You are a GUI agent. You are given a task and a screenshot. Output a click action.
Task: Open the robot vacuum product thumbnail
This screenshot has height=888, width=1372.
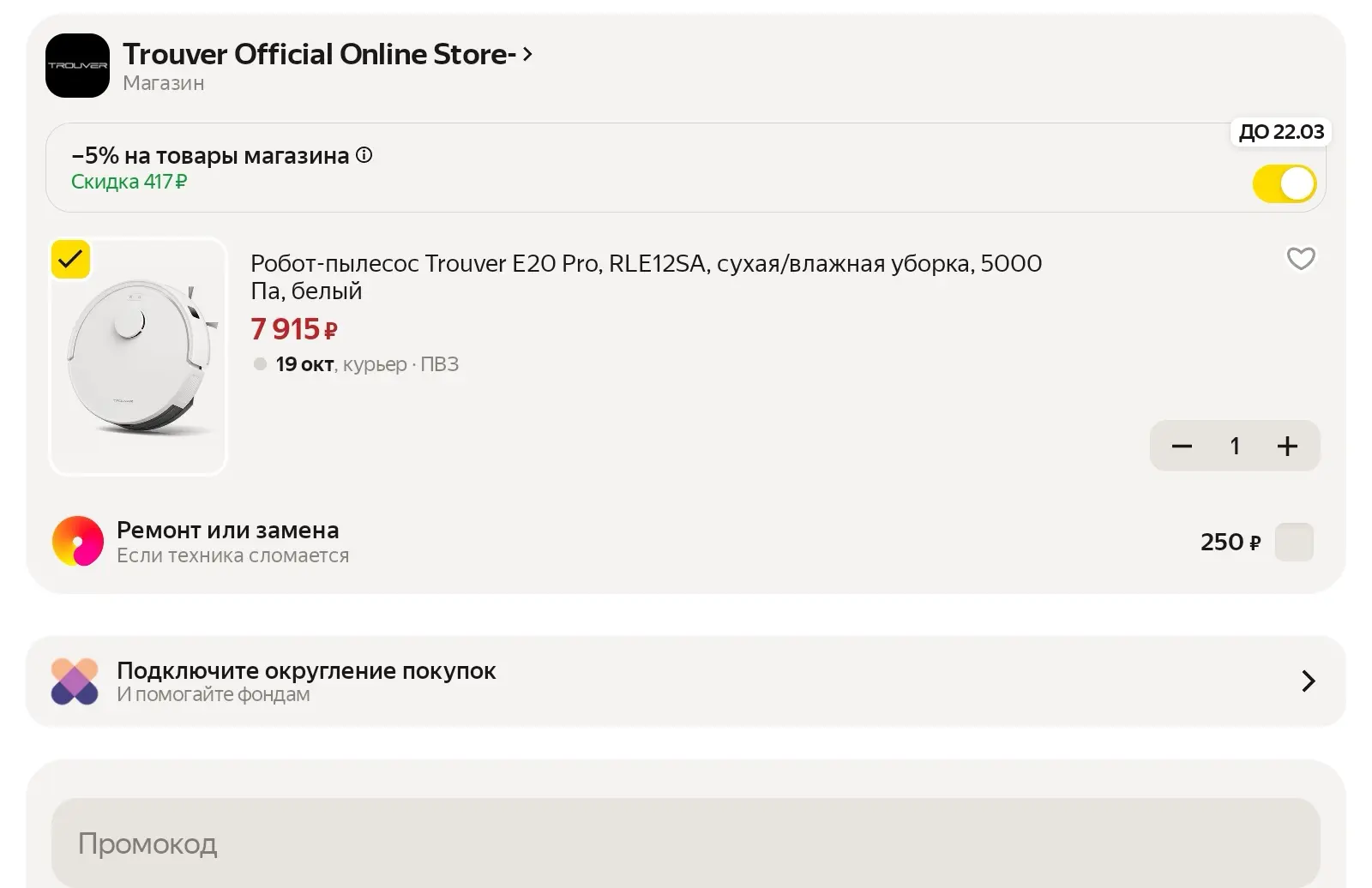(x=138, y=356)
